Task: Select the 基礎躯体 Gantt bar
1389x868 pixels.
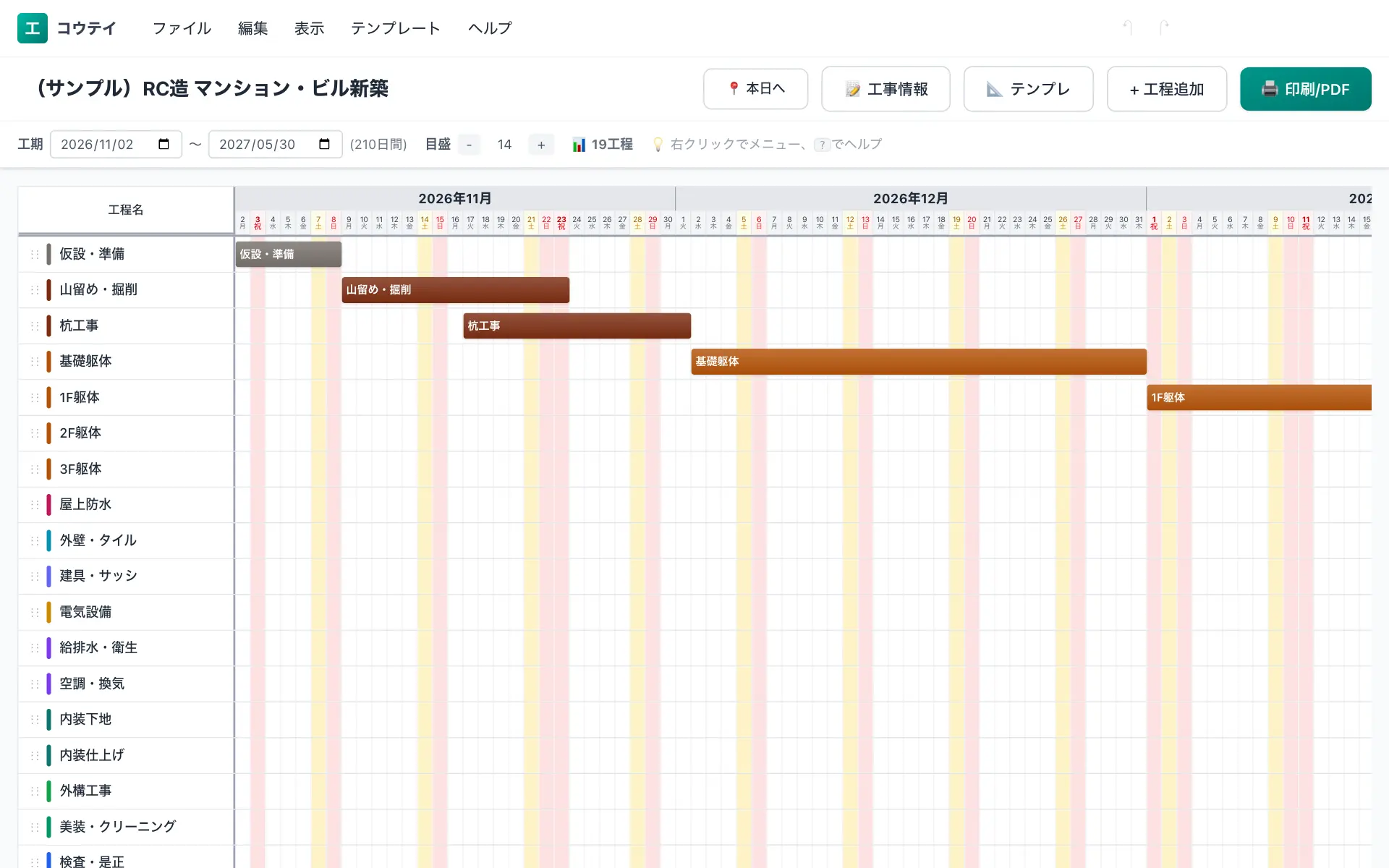Action: point(919,361)
